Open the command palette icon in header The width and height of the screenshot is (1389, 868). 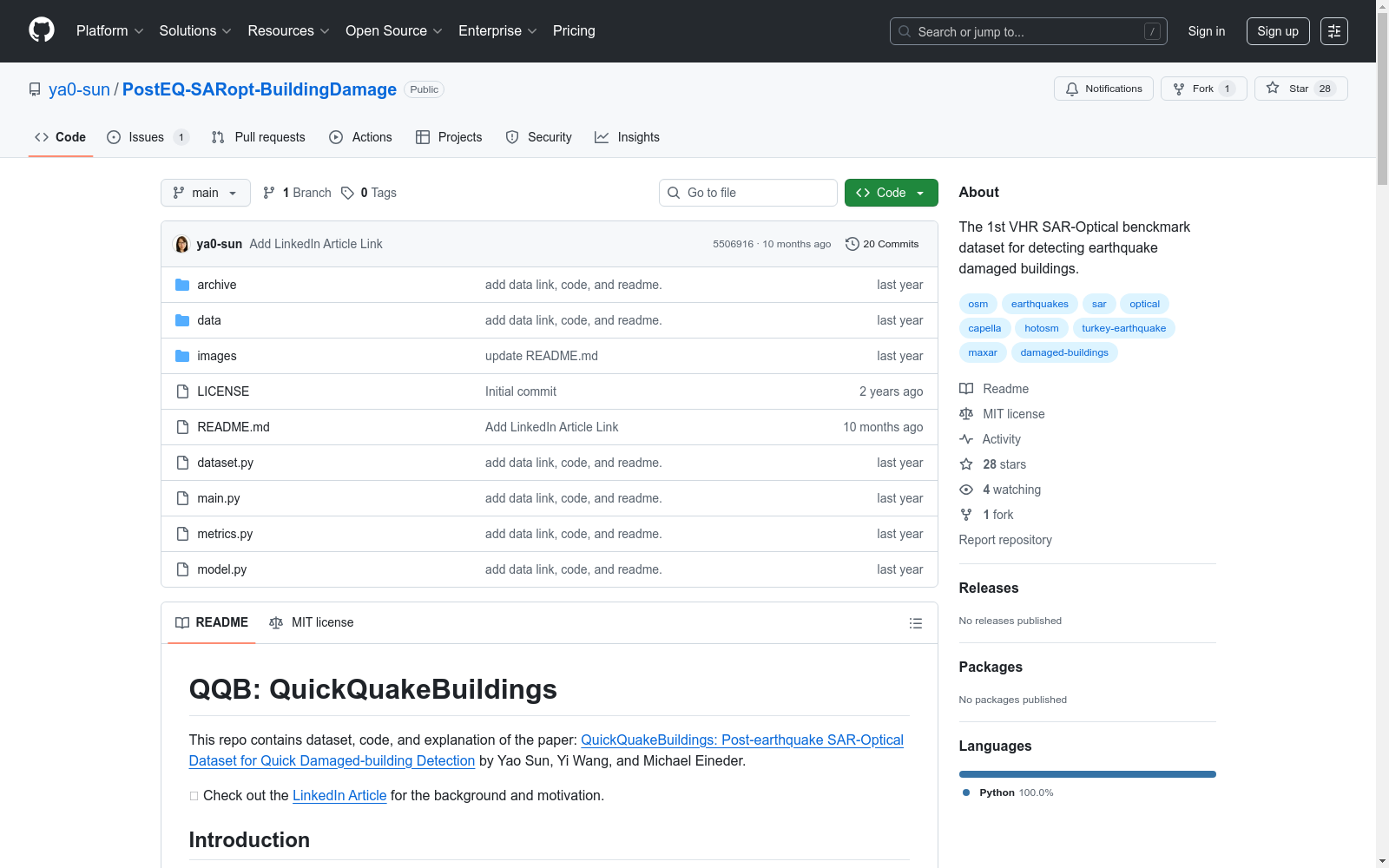coord(1334,31)
